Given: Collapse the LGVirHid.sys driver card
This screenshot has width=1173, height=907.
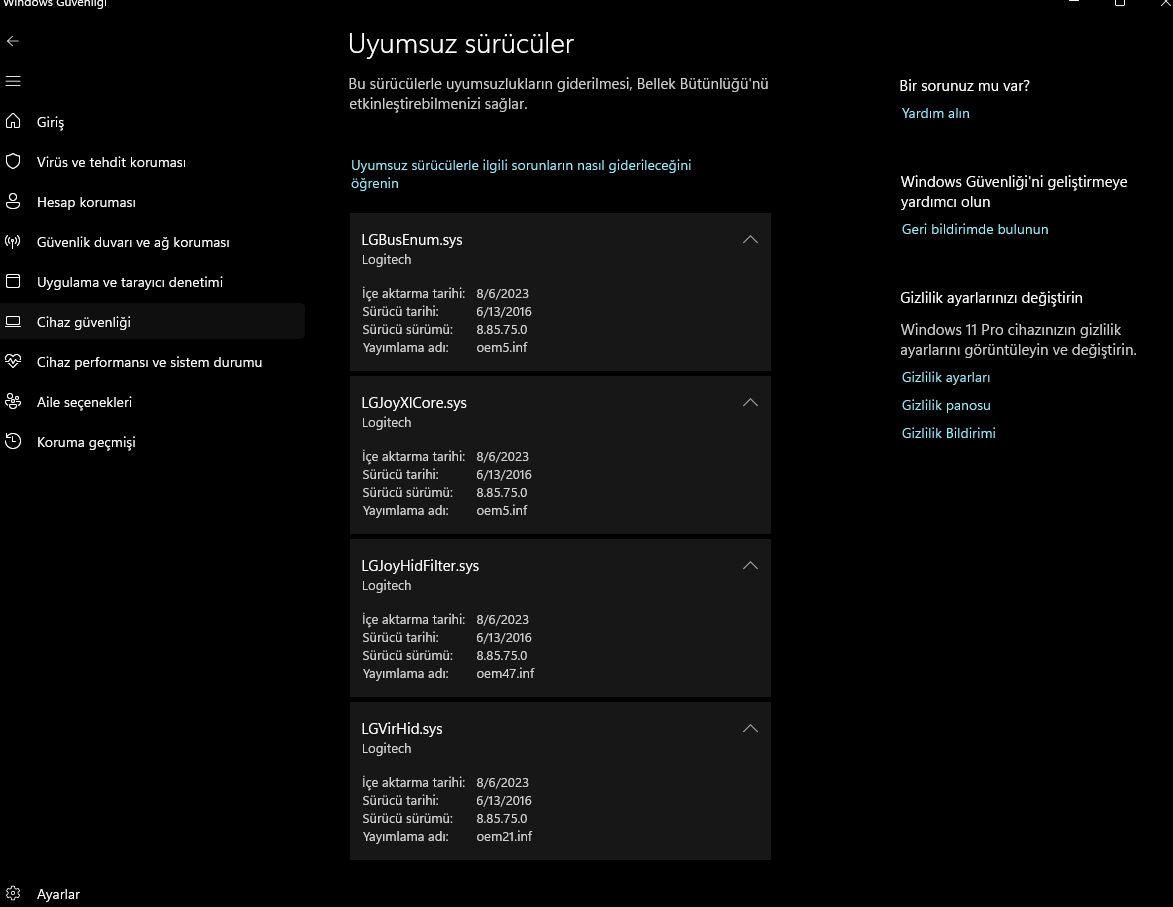Looking at the screenshot, I should (750, 729).
